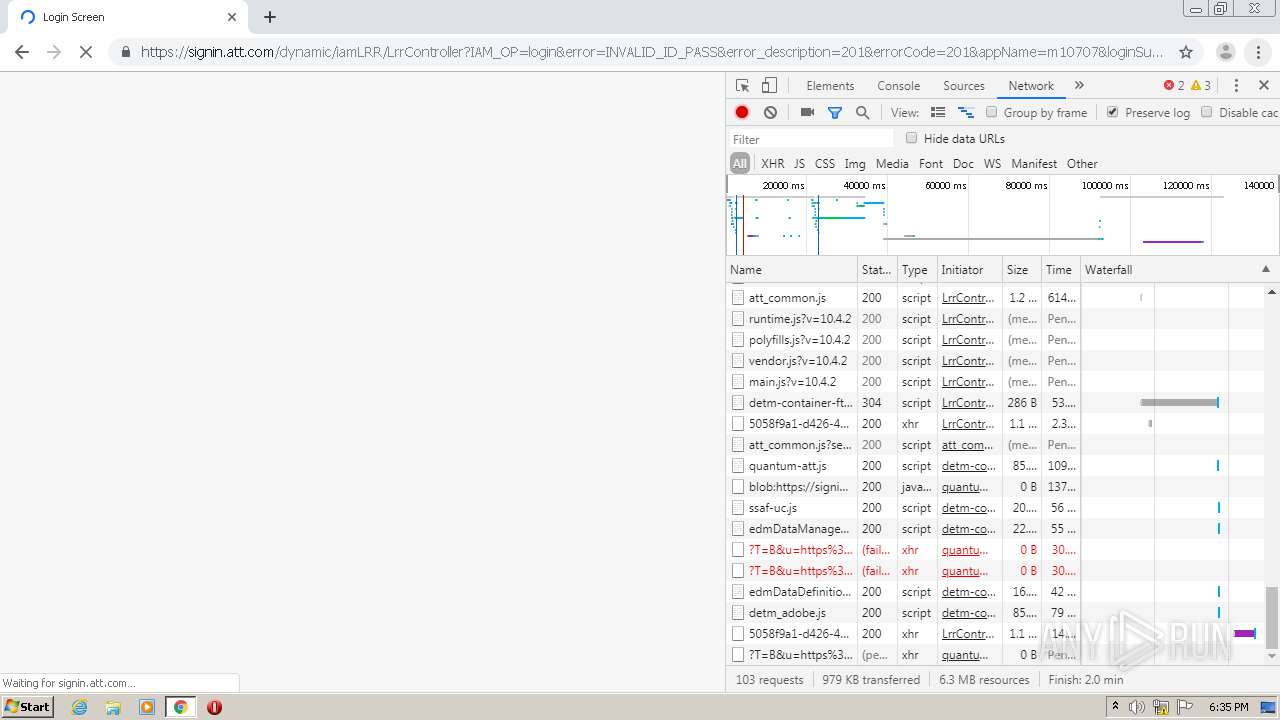This screenshot has width=1280, height=720.
Task: Filter requests by CSS type
Action: [825, 163]
